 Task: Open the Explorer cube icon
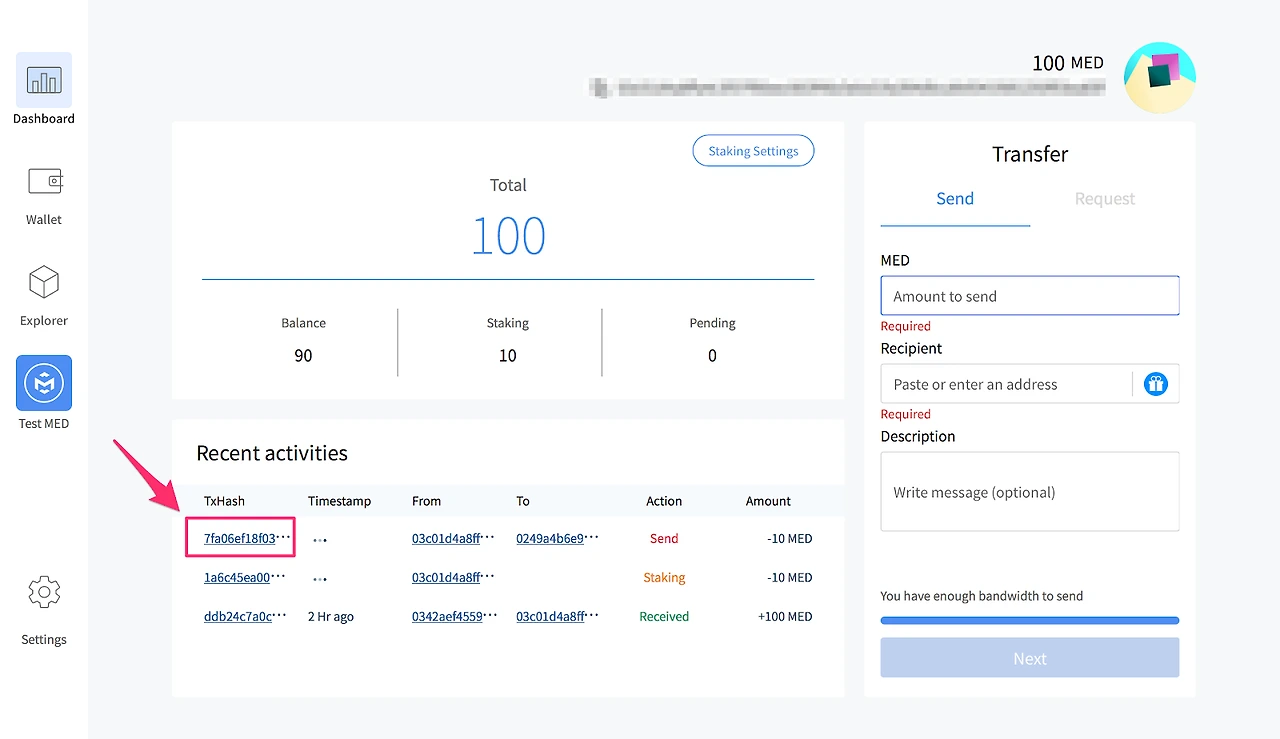[44, 283]
